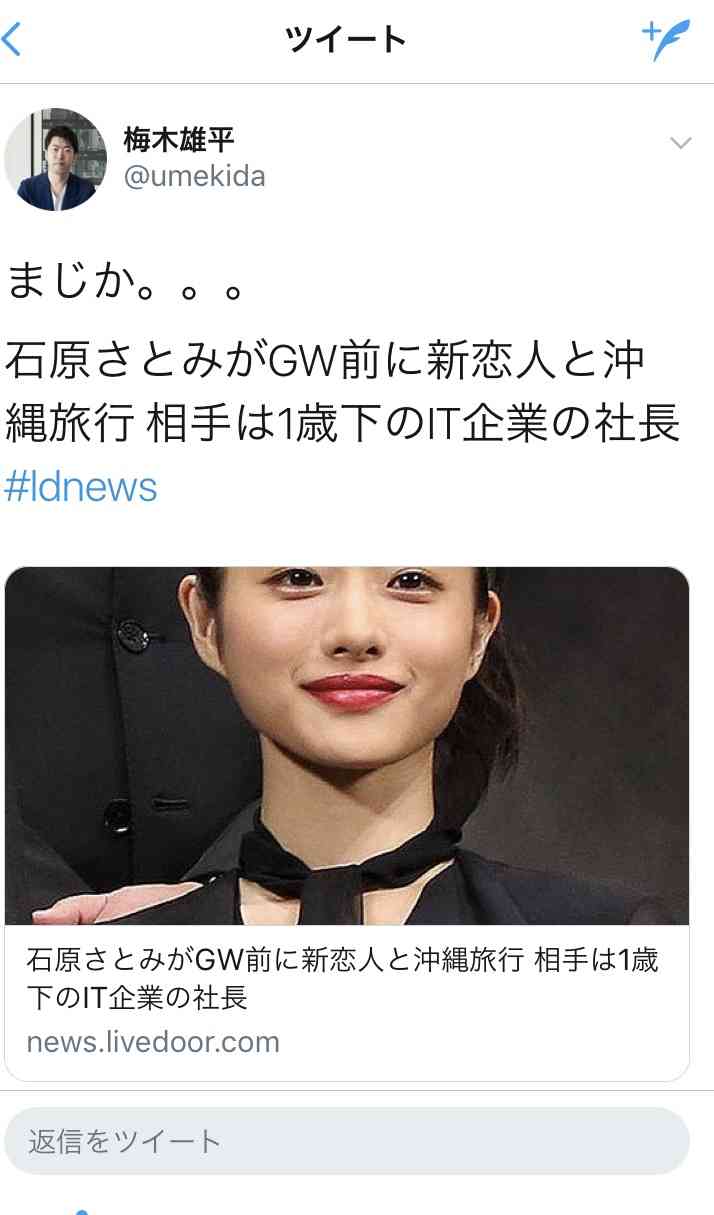Expand tweet options chevron beside 梅木雄平
714x1215 pixels.
[681, 143]
